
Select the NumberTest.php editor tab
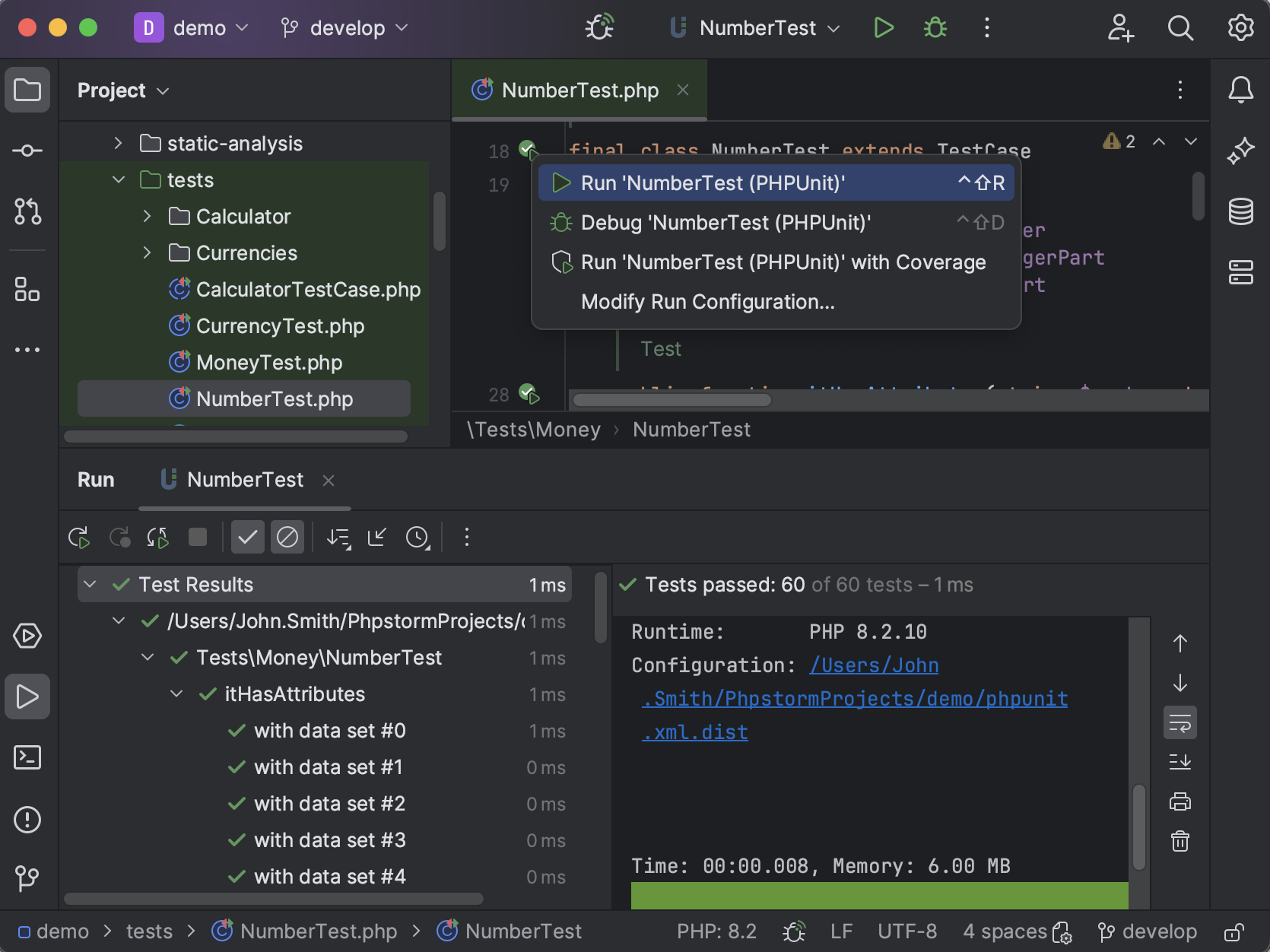tap(579, 90)
